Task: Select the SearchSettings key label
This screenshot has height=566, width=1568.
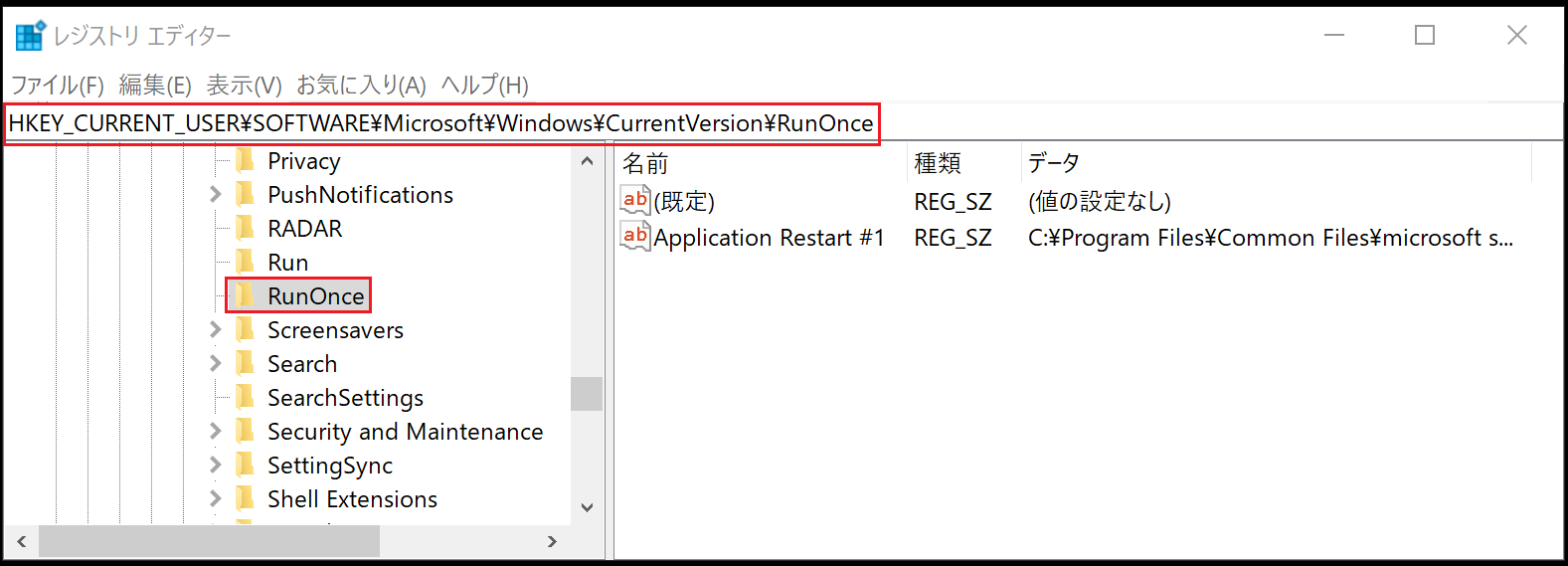Action: click(346, 398)
